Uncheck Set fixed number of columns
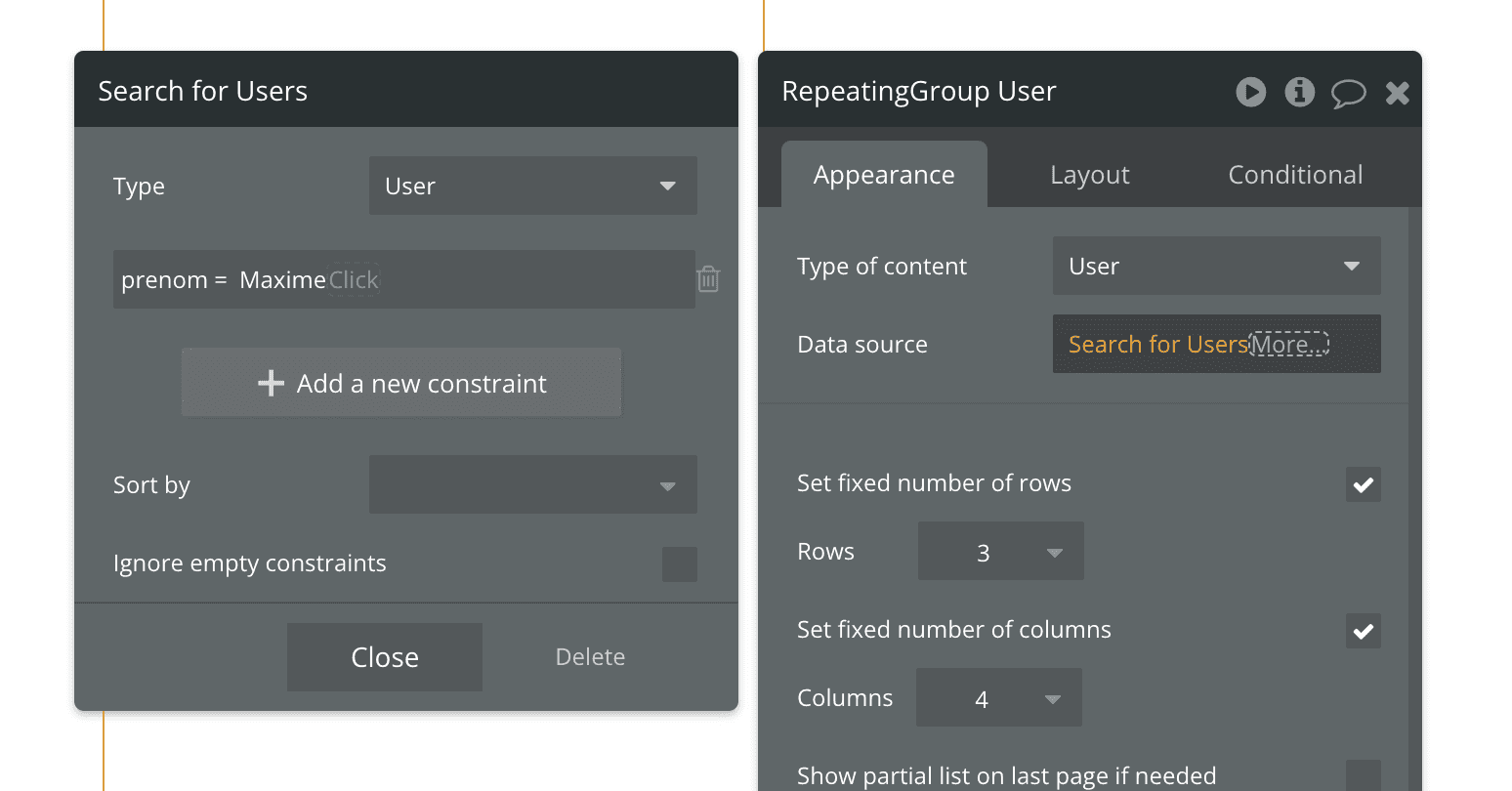Image resolution: width=1512 pixels, height=791 pixels. [1363, 631]
